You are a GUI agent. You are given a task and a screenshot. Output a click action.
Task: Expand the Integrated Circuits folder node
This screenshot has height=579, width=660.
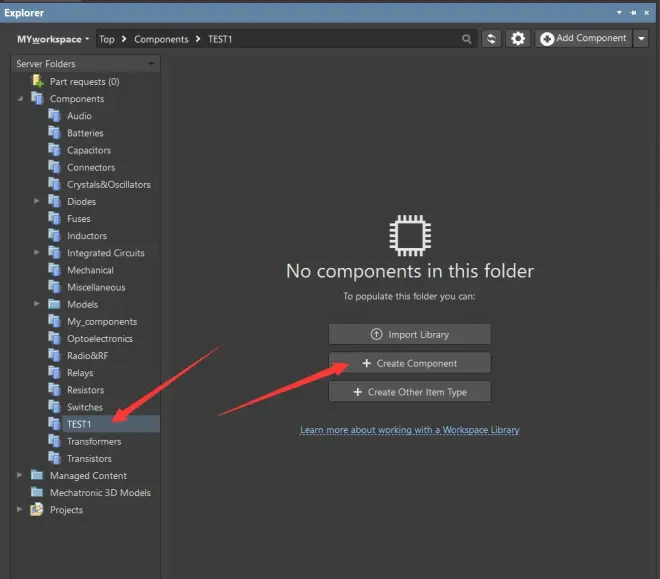[37, 252]
